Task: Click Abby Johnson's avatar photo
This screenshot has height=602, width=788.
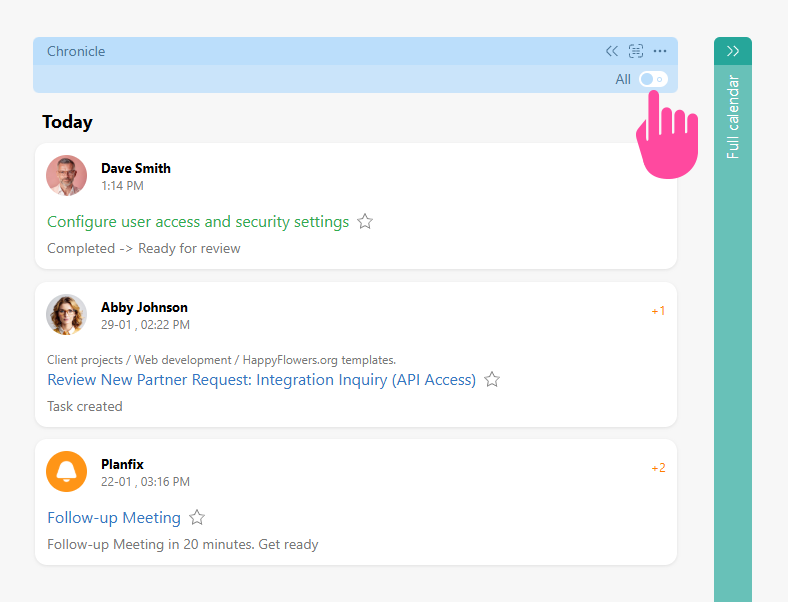Action: (67, 315)
